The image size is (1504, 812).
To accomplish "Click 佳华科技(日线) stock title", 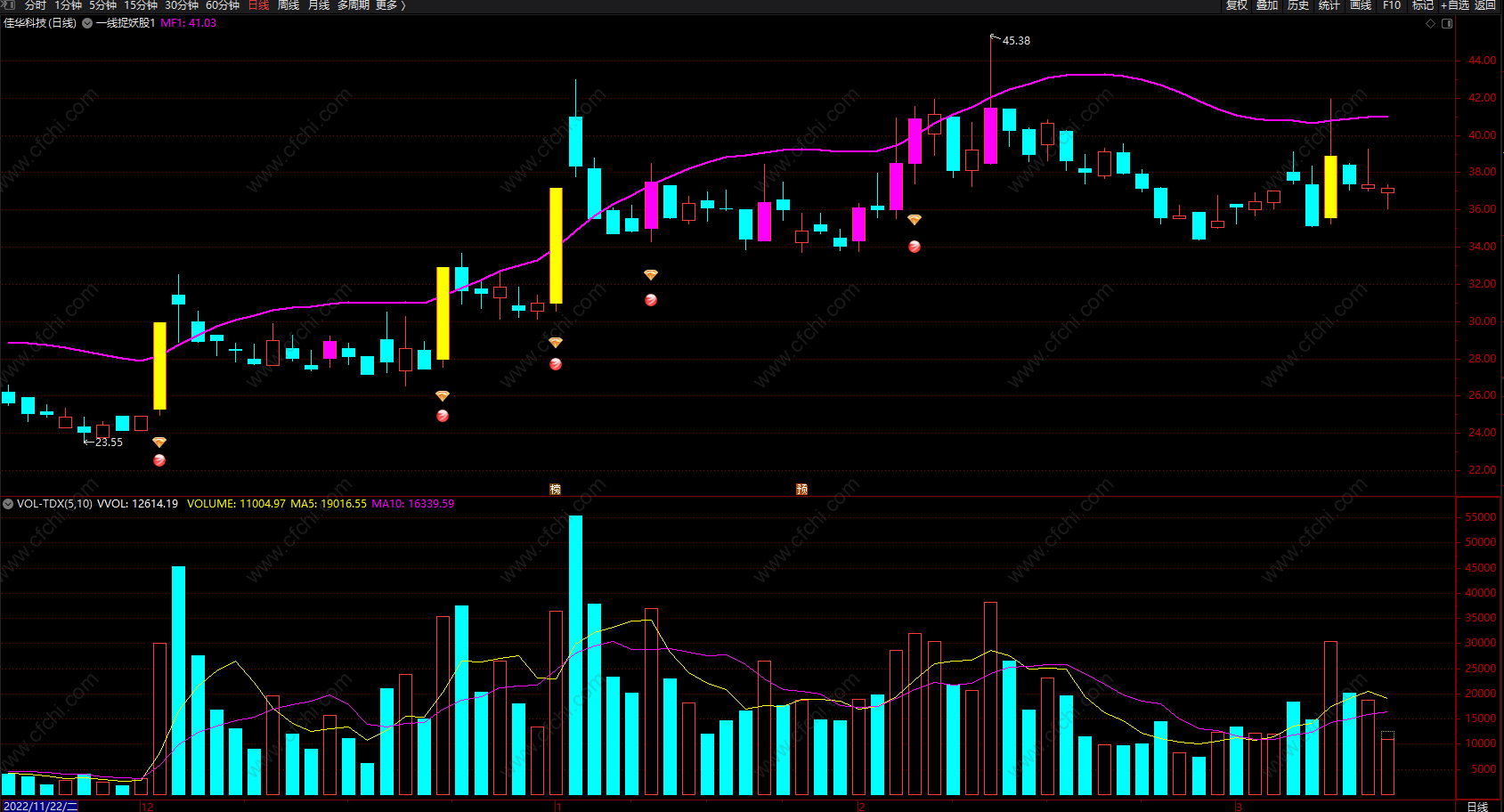I will tap(40, 23).
